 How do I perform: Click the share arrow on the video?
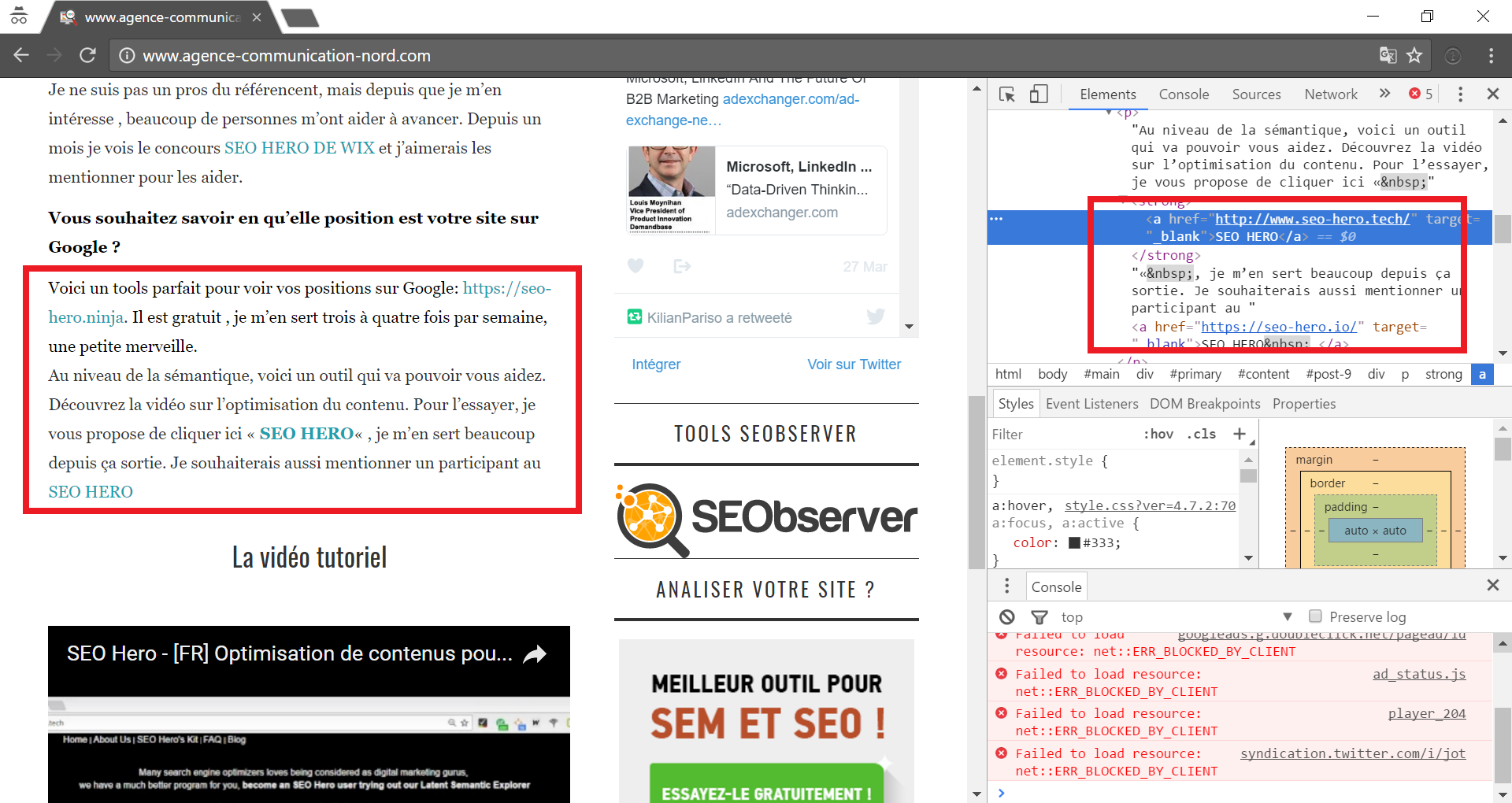pyautogui.click(x=535, y=654)
